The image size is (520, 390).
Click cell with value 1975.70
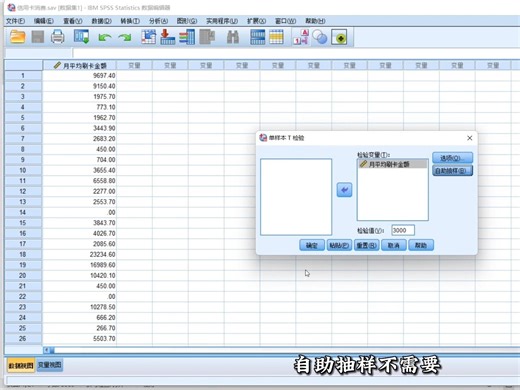point(80,97)
